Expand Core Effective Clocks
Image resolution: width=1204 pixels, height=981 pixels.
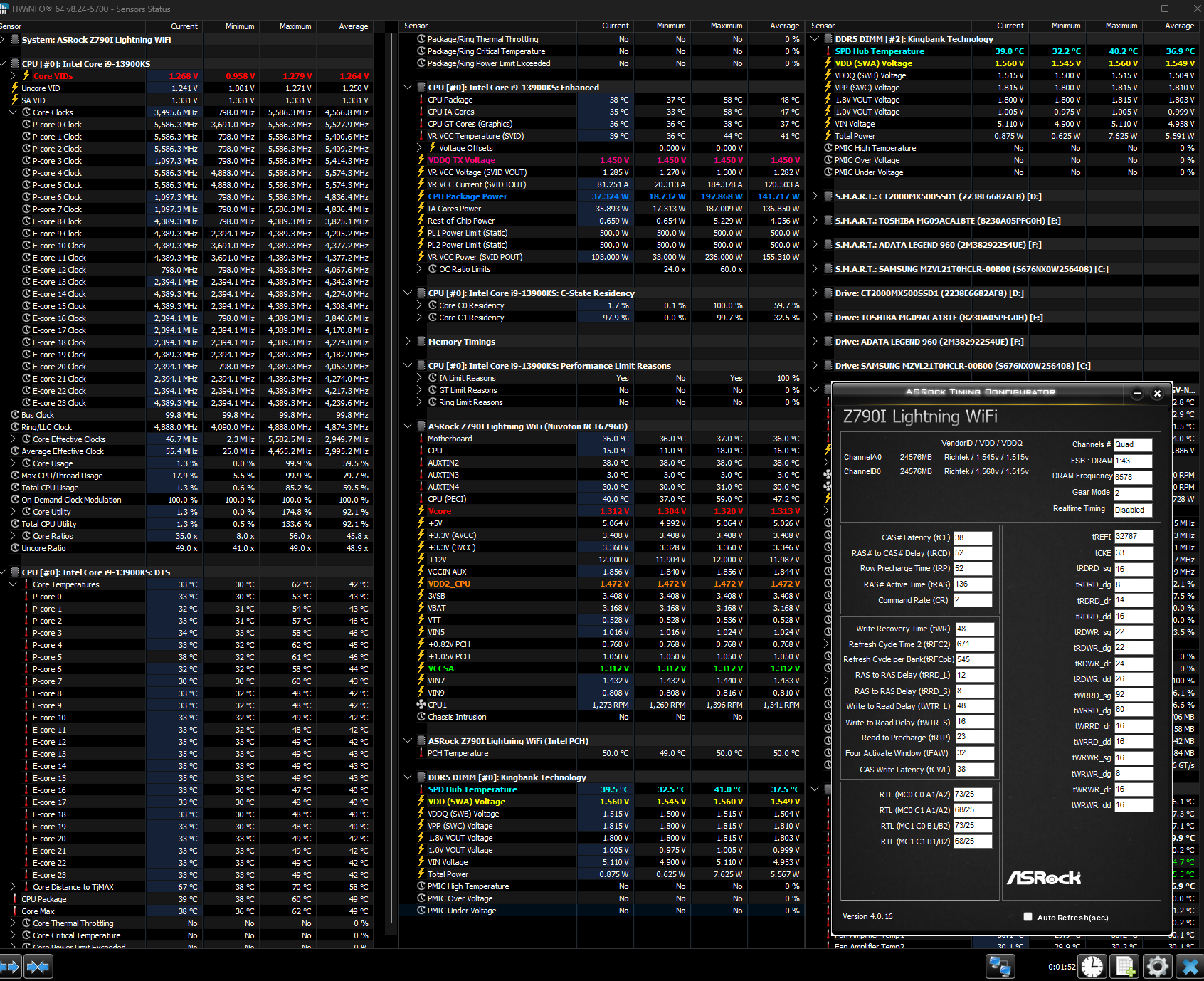click(x=13, y=439)
